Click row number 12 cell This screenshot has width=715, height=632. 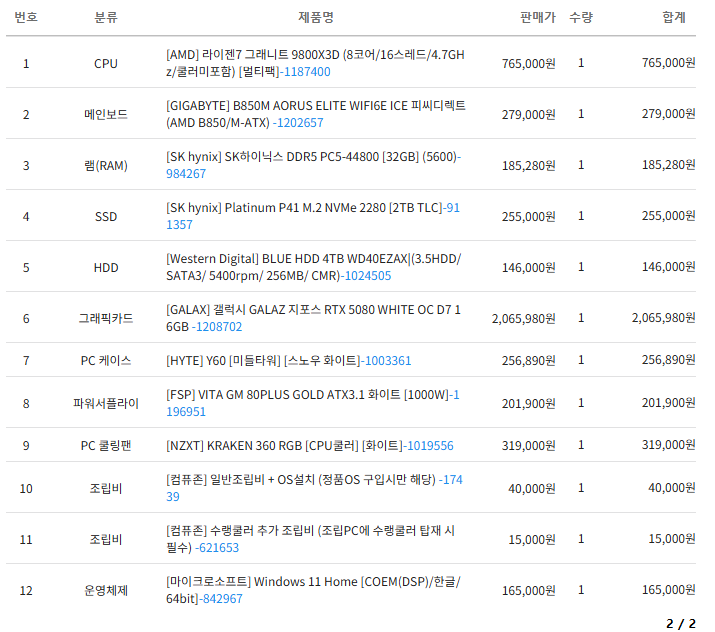click(26, 591)
